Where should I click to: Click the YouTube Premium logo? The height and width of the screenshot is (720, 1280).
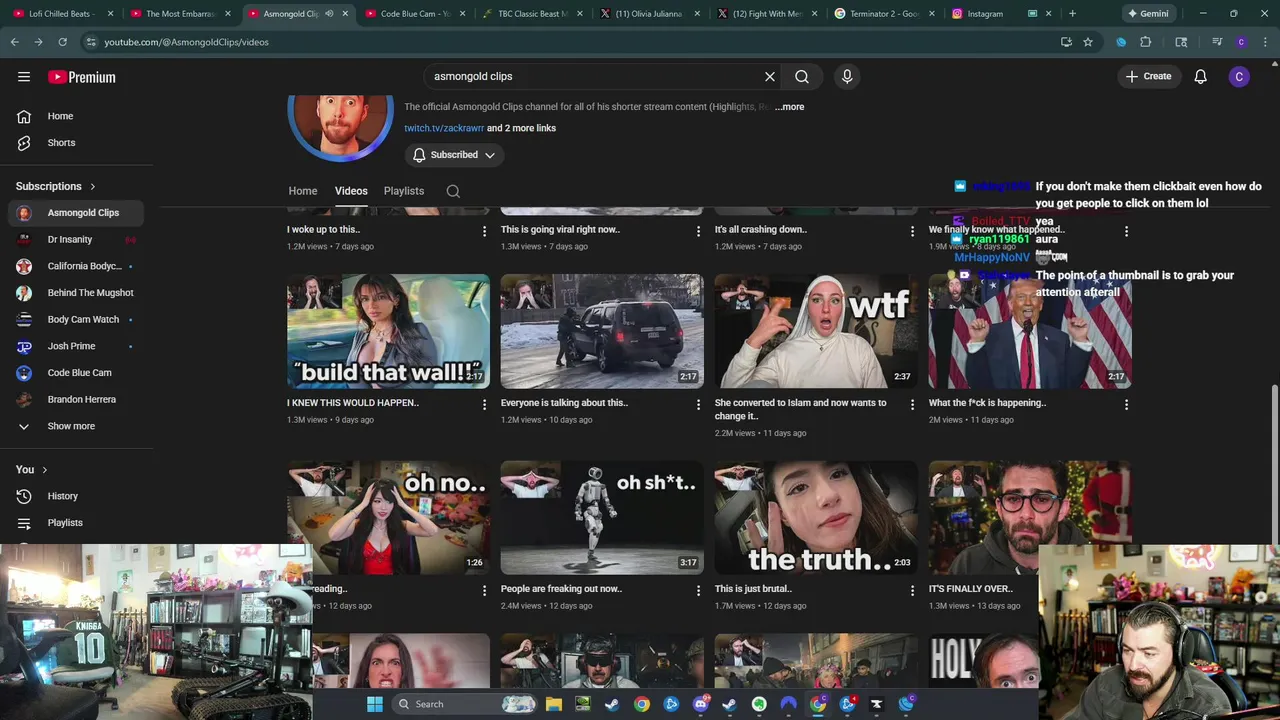(82, 77)
